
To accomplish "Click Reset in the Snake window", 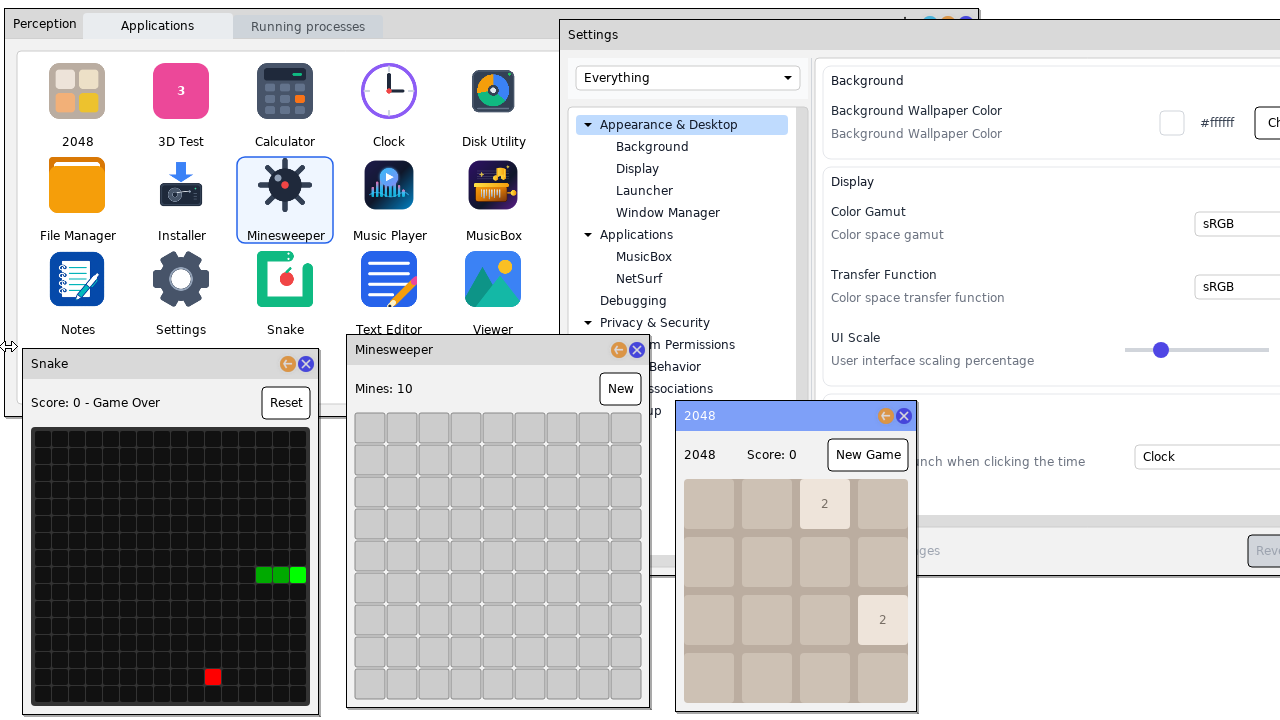I will 286,403.
